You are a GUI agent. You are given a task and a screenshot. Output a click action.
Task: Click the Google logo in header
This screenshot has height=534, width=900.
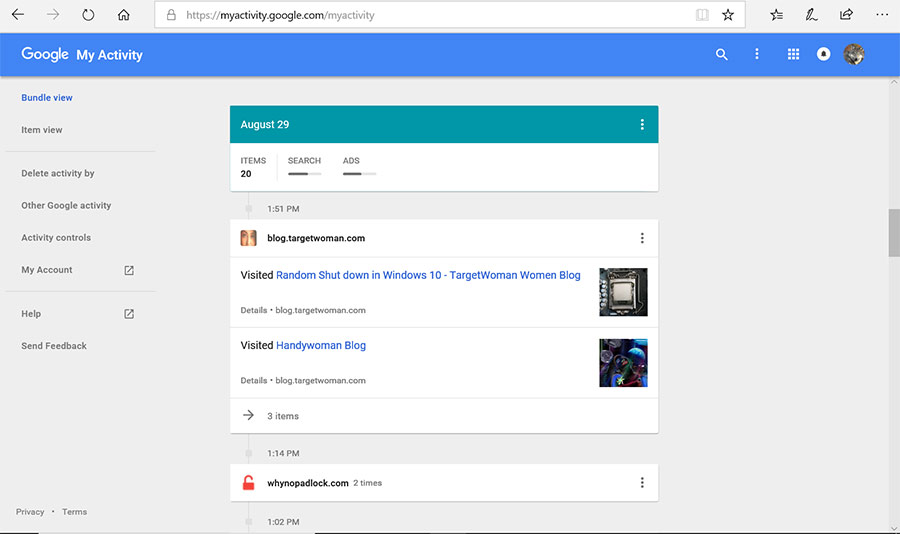[x=45, y=54]
